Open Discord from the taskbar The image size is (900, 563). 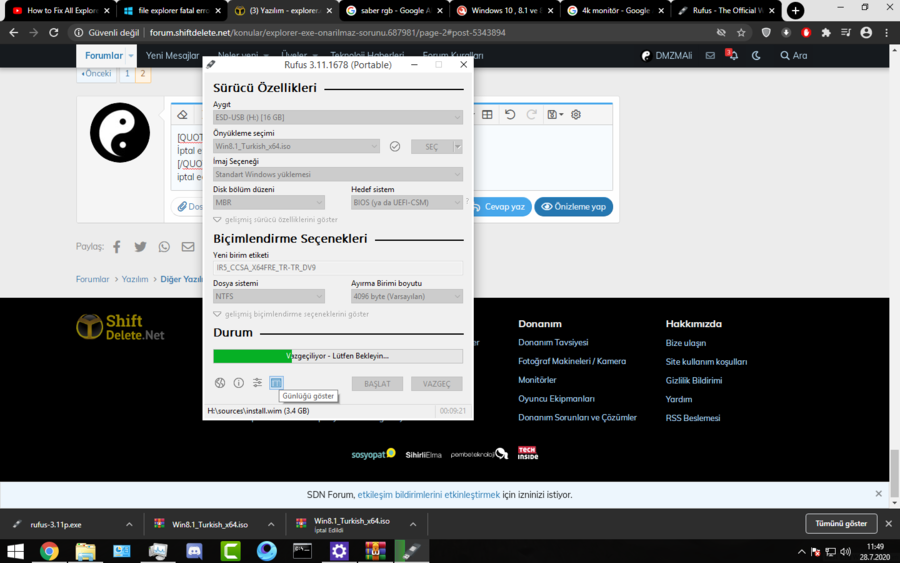[x=195, y=552]
